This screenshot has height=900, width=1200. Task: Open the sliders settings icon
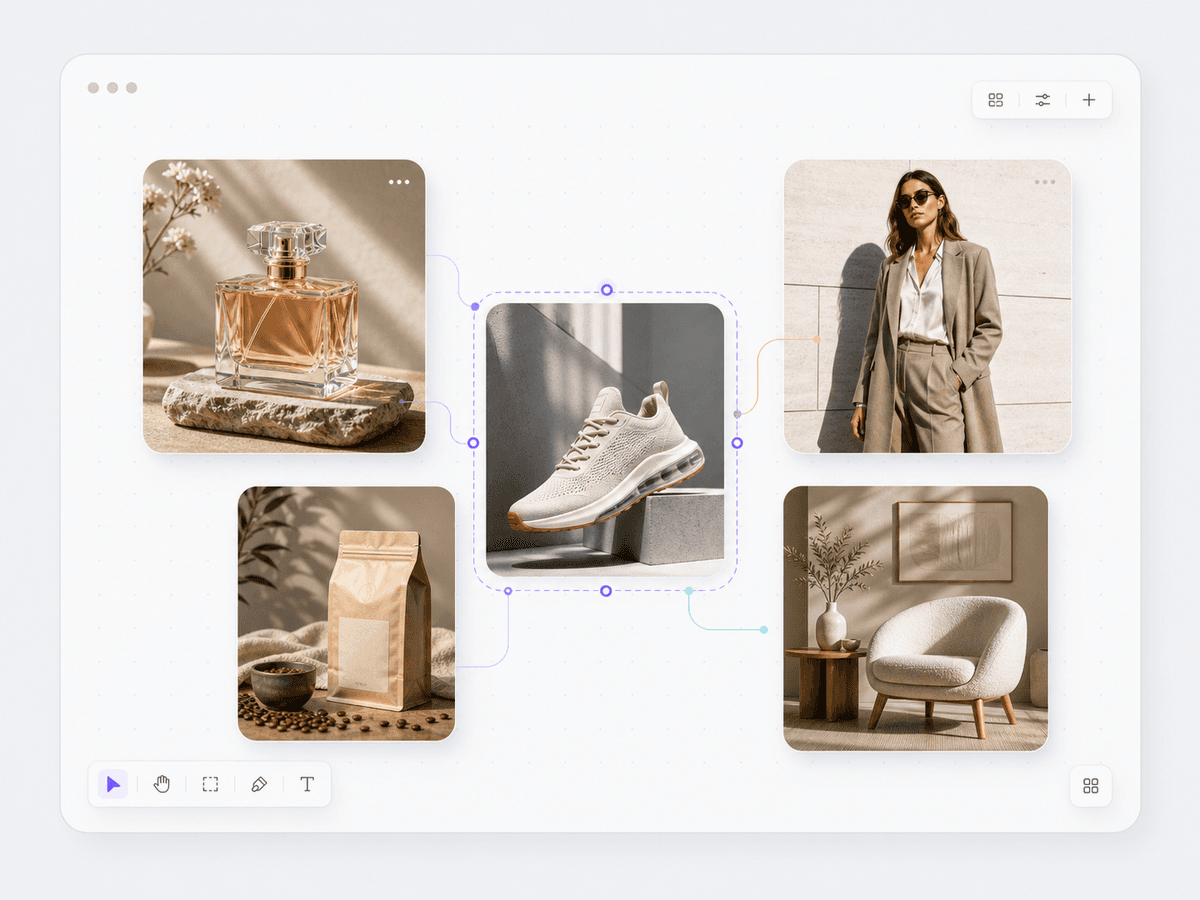coord(1043,100)
